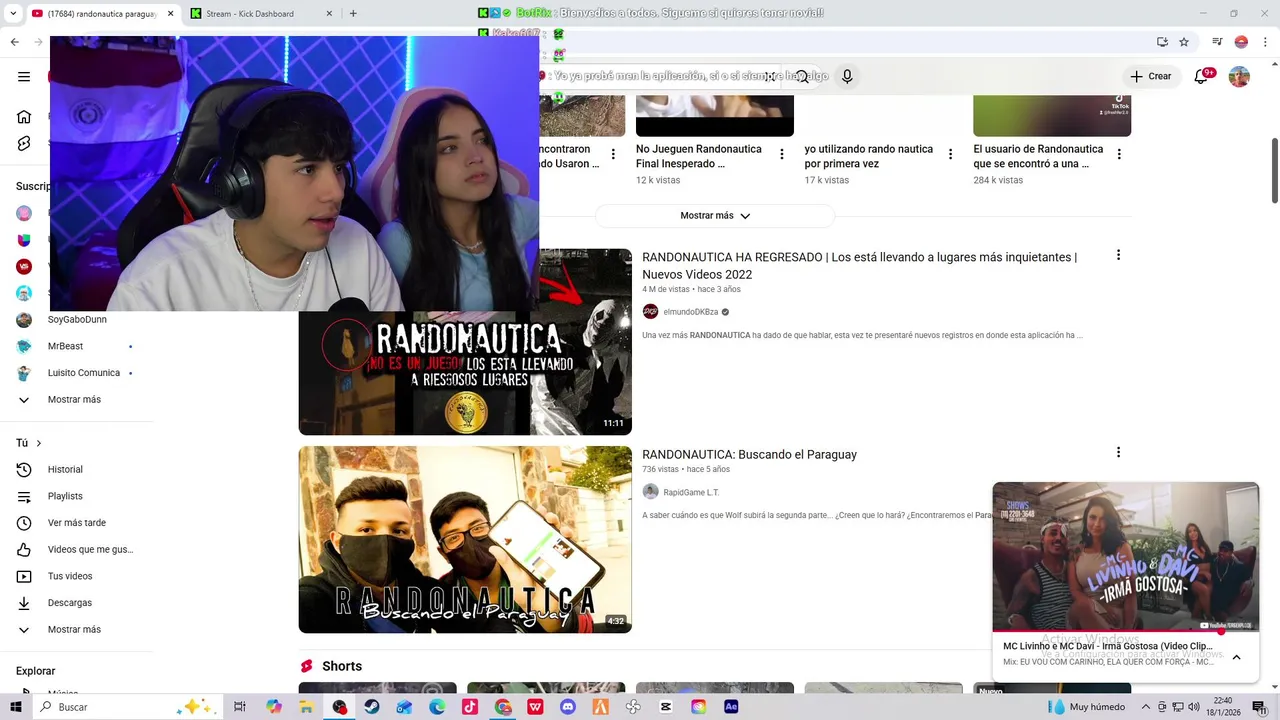This screenshot has height=720, width=1280.
Task: Open Discord from the taskbar
Action: coord(568,707)
